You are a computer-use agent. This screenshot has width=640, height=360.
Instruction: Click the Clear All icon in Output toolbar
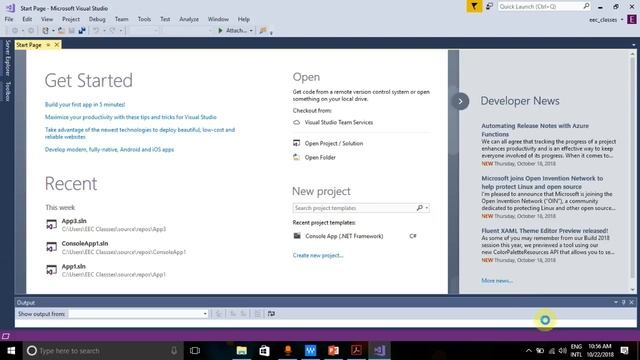pos(258,313)
